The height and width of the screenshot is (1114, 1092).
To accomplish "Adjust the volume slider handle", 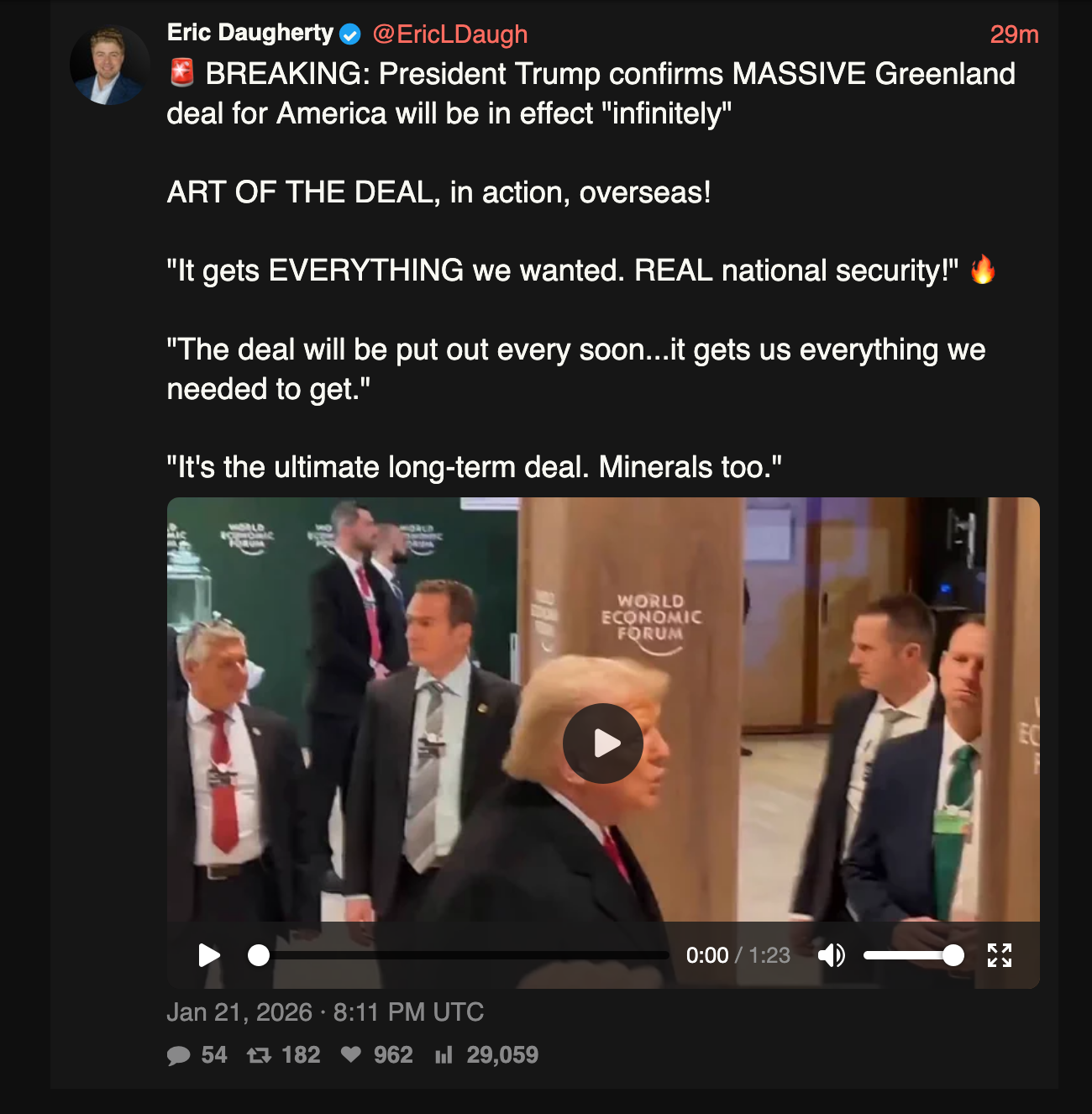I will pos(953,955).
